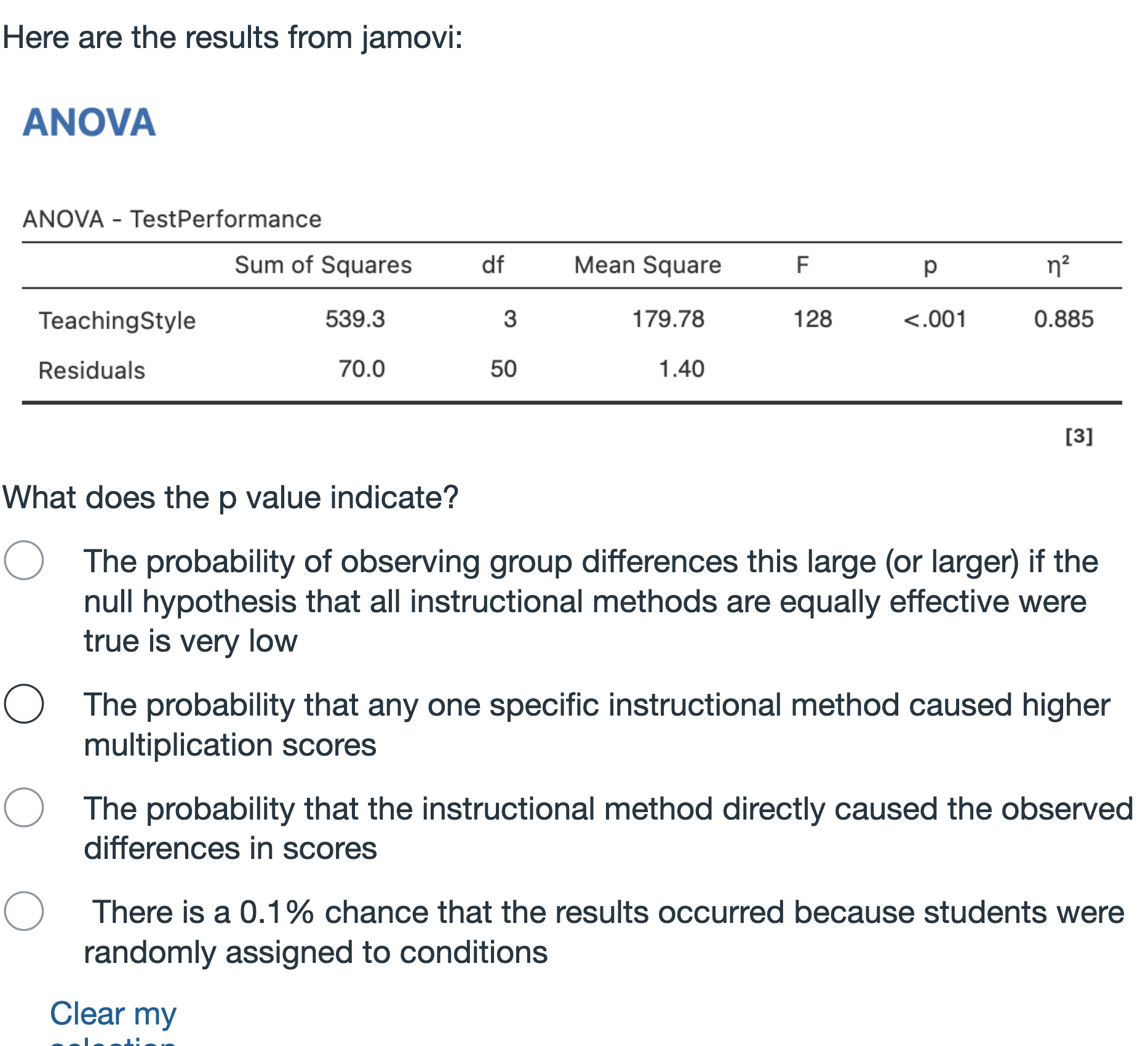Click the η² column header
The width and height of the screenshot is (1148, 1046).
click(x=1058, y=265)
